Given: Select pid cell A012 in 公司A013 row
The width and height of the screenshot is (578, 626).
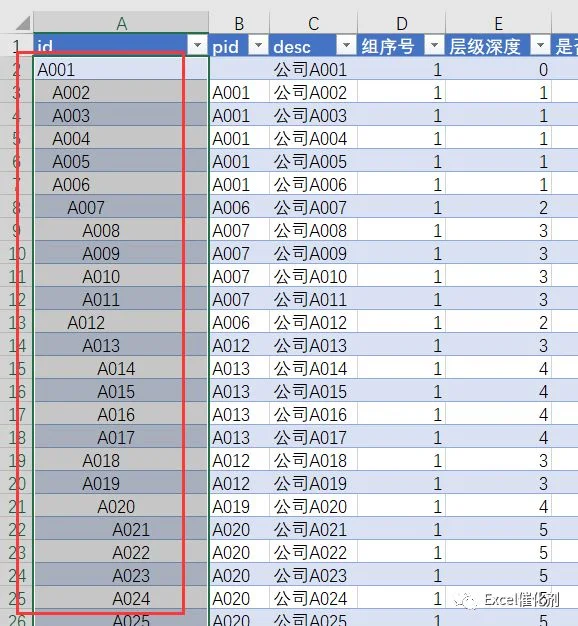Looking at the screenshot, I should pos(239,346).
